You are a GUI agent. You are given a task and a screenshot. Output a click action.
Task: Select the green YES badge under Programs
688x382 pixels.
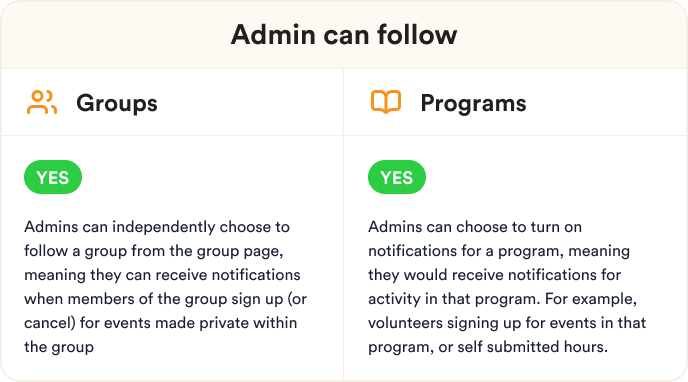(397, 177)
